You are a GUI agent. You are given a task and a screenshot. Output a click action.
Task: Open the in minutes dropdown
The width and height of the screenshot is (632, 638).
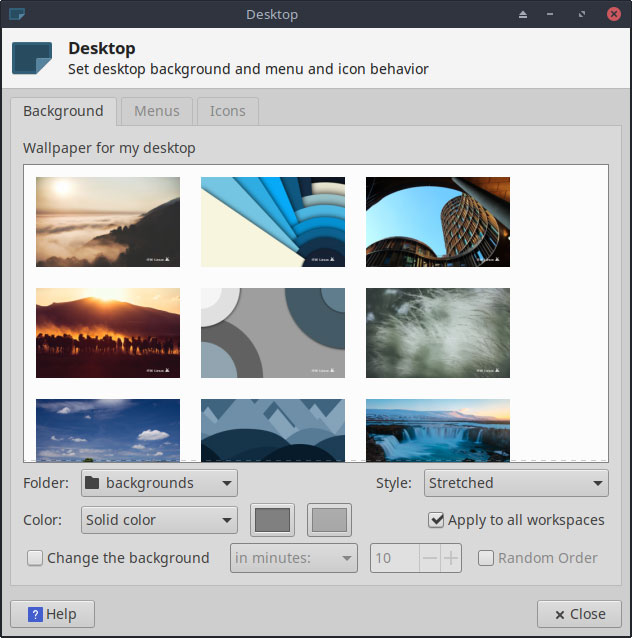(294, 558)
